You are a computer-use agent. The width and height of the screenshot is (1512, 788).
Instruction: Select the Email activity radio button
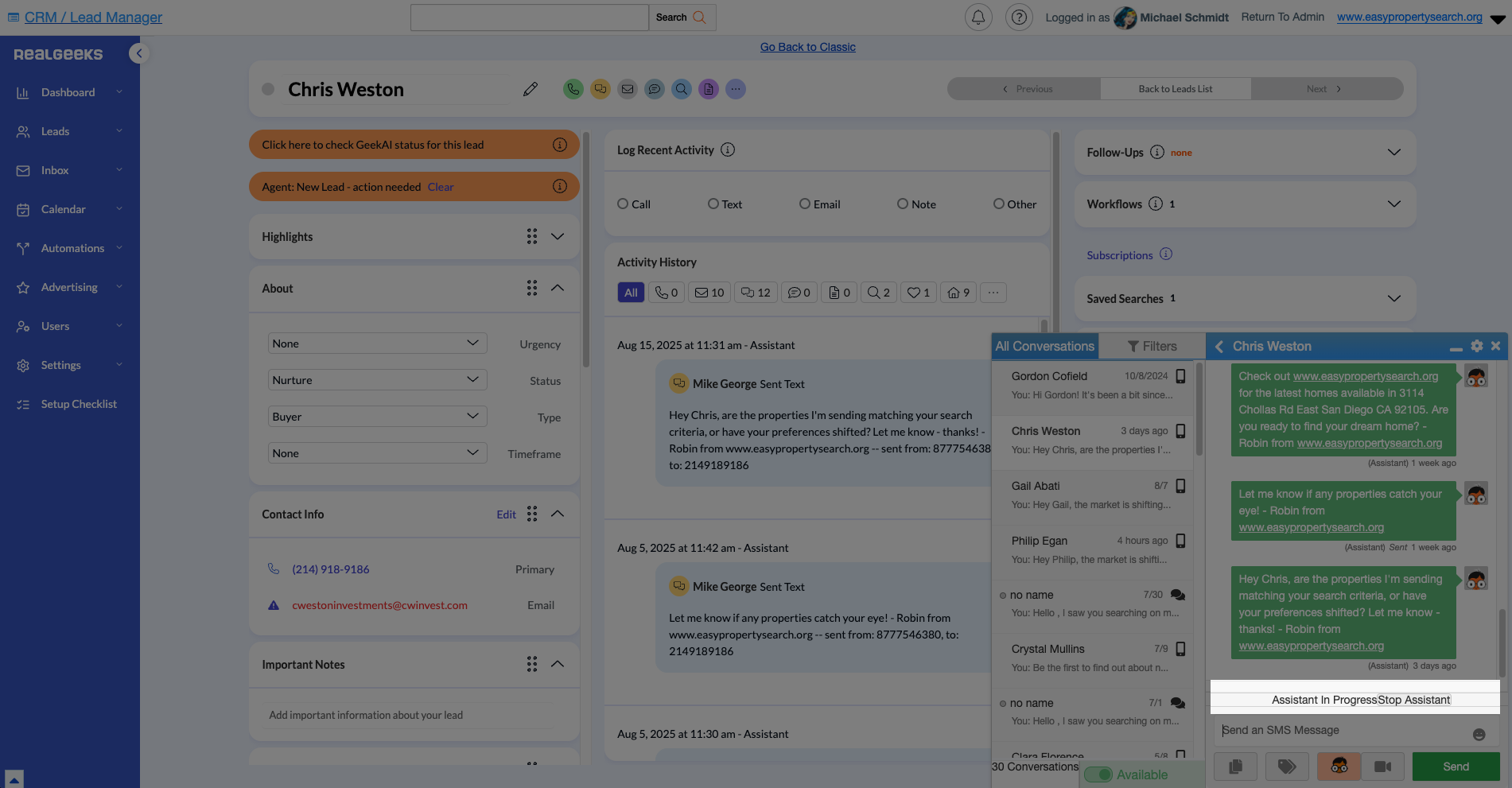pos(805,204)
